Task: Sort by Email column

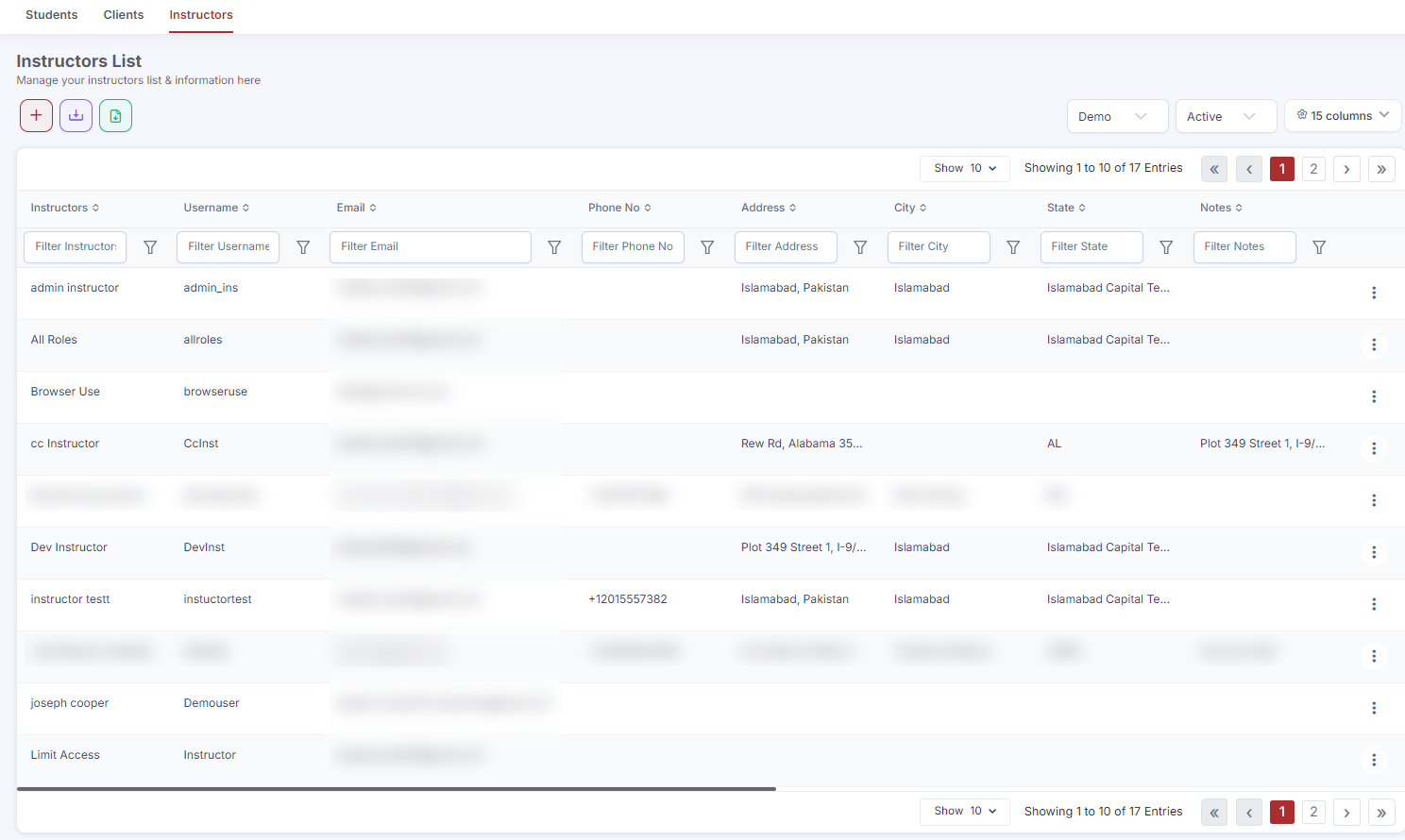Action: point(356,208)
